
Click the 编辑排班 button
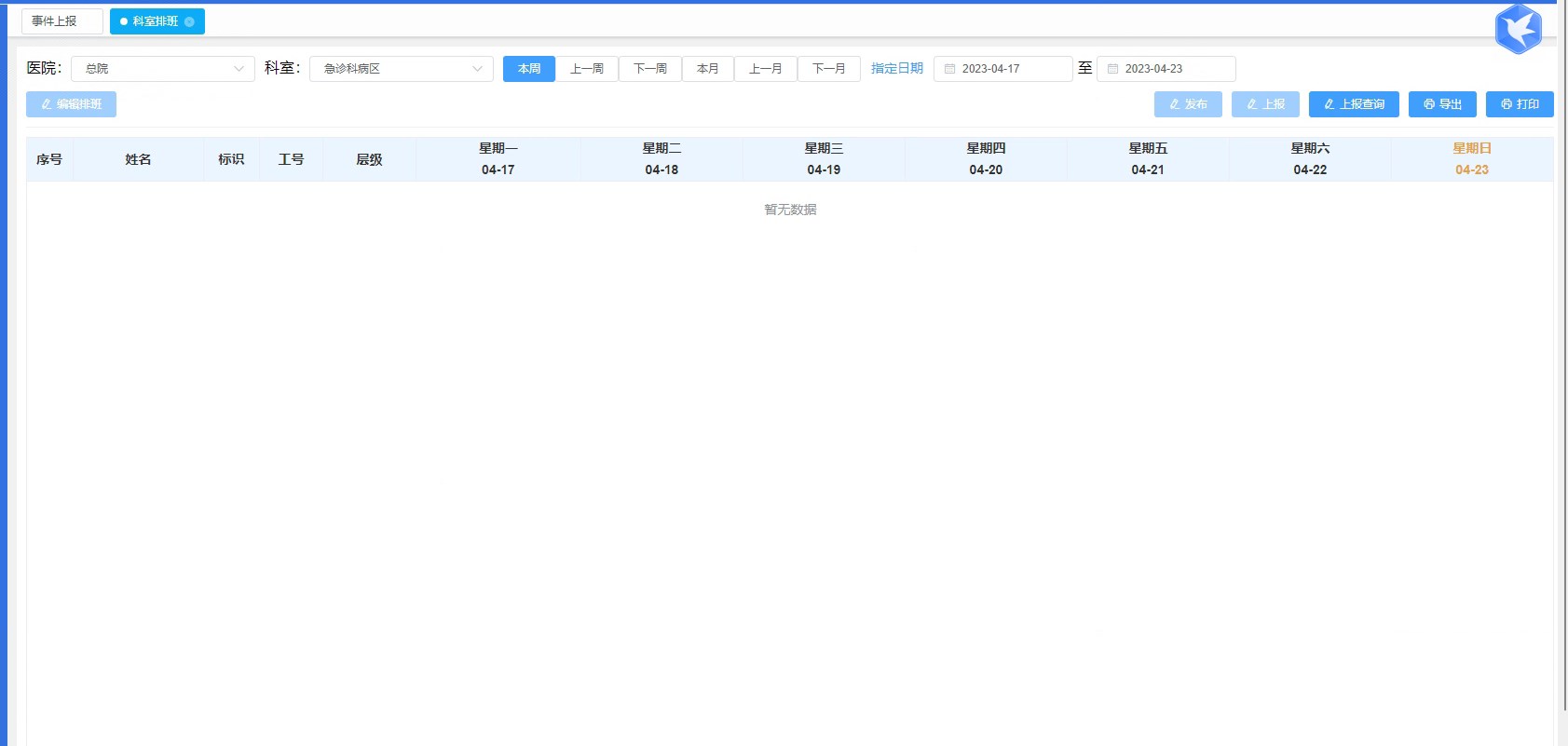point(71,104)
